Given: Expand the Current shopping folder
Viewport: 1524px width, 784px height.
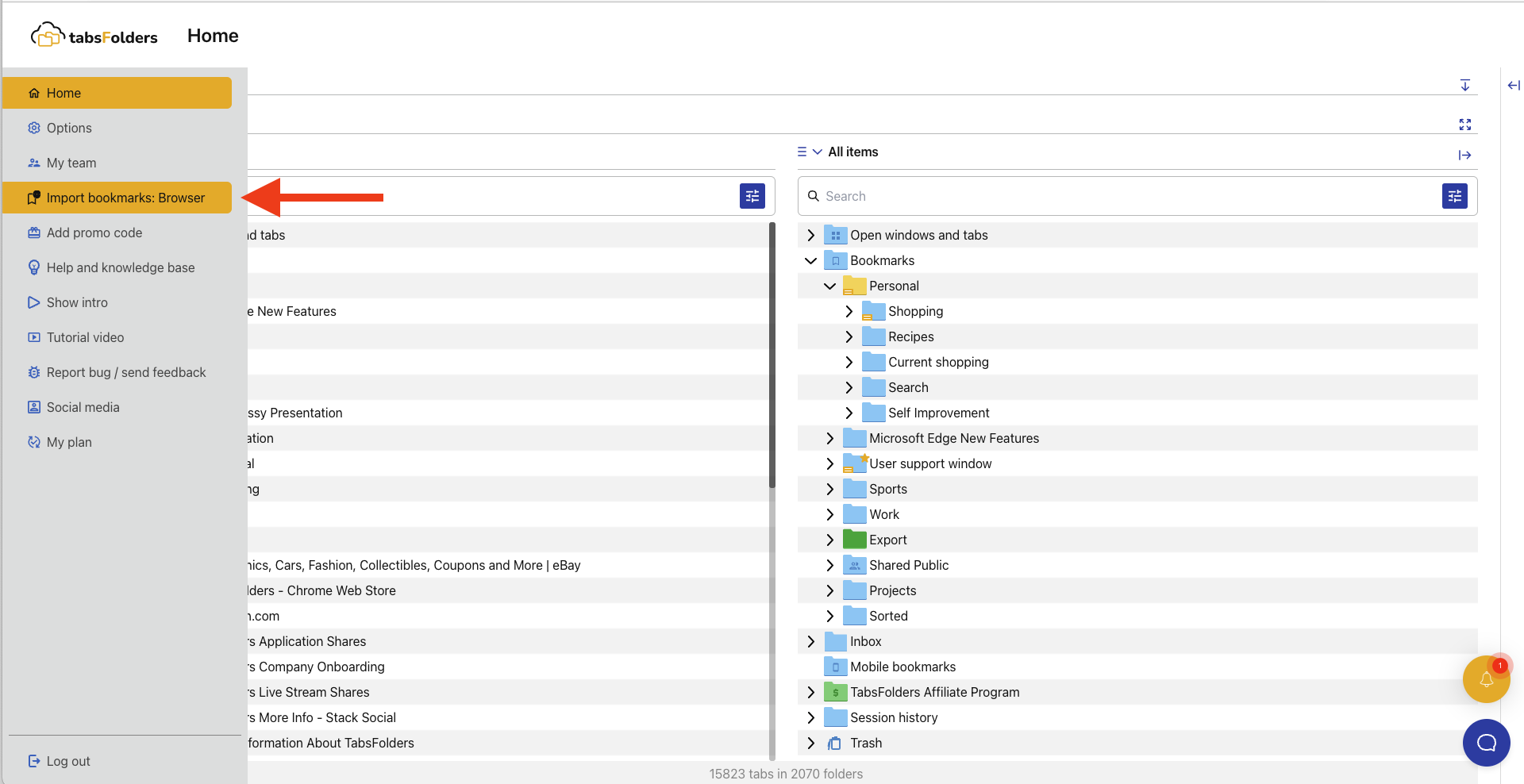Looking at the screenshot, I should tap(849, 362).
